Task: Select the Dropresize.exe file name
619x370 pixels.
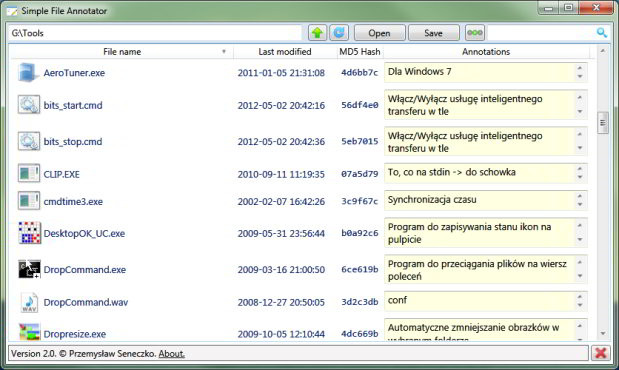Action: coord(75,334)
